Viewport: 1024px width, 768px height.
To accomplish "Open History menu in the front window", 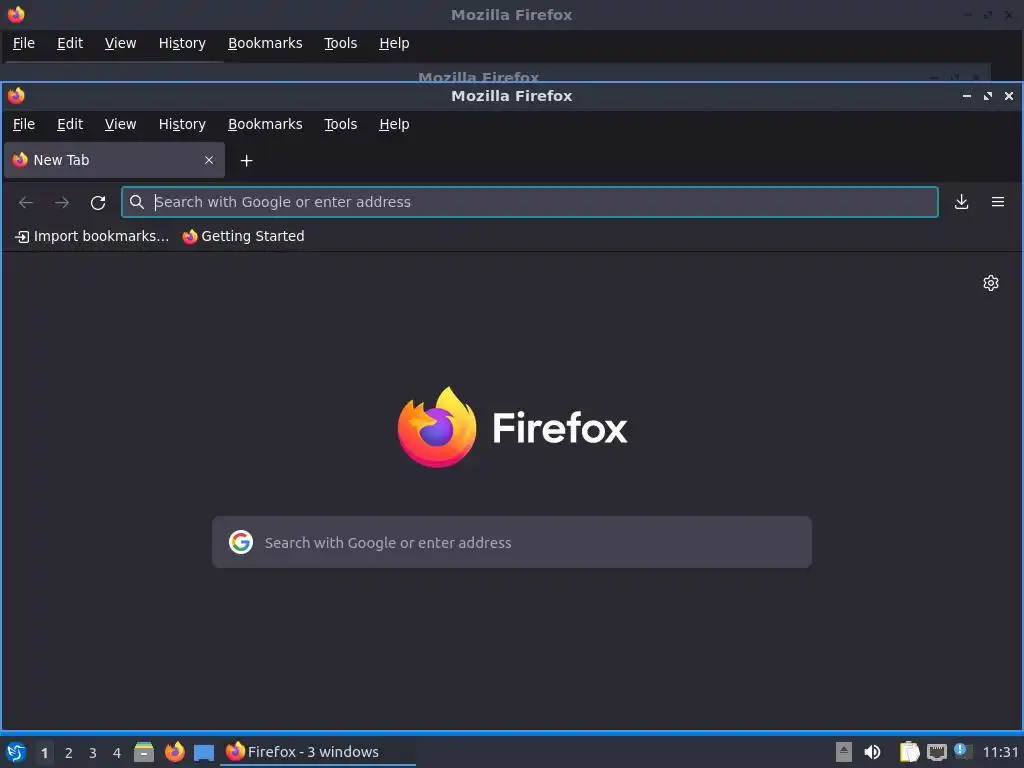I will pyautogui.click(x=182, y=124).
